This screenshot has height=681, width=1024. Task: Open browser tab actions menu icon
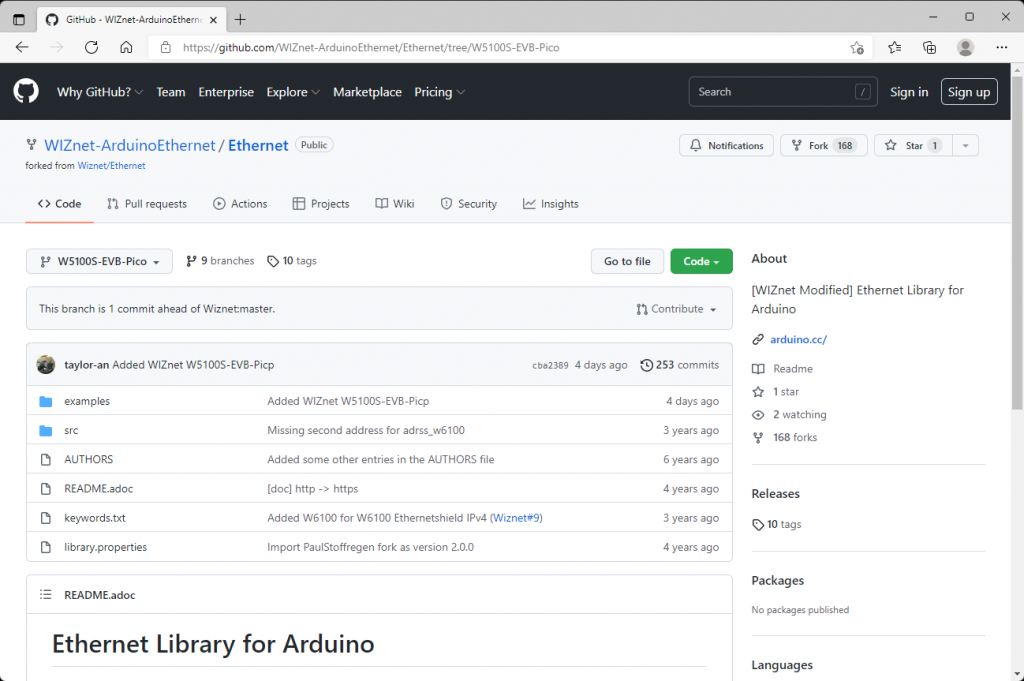[19, 20]
